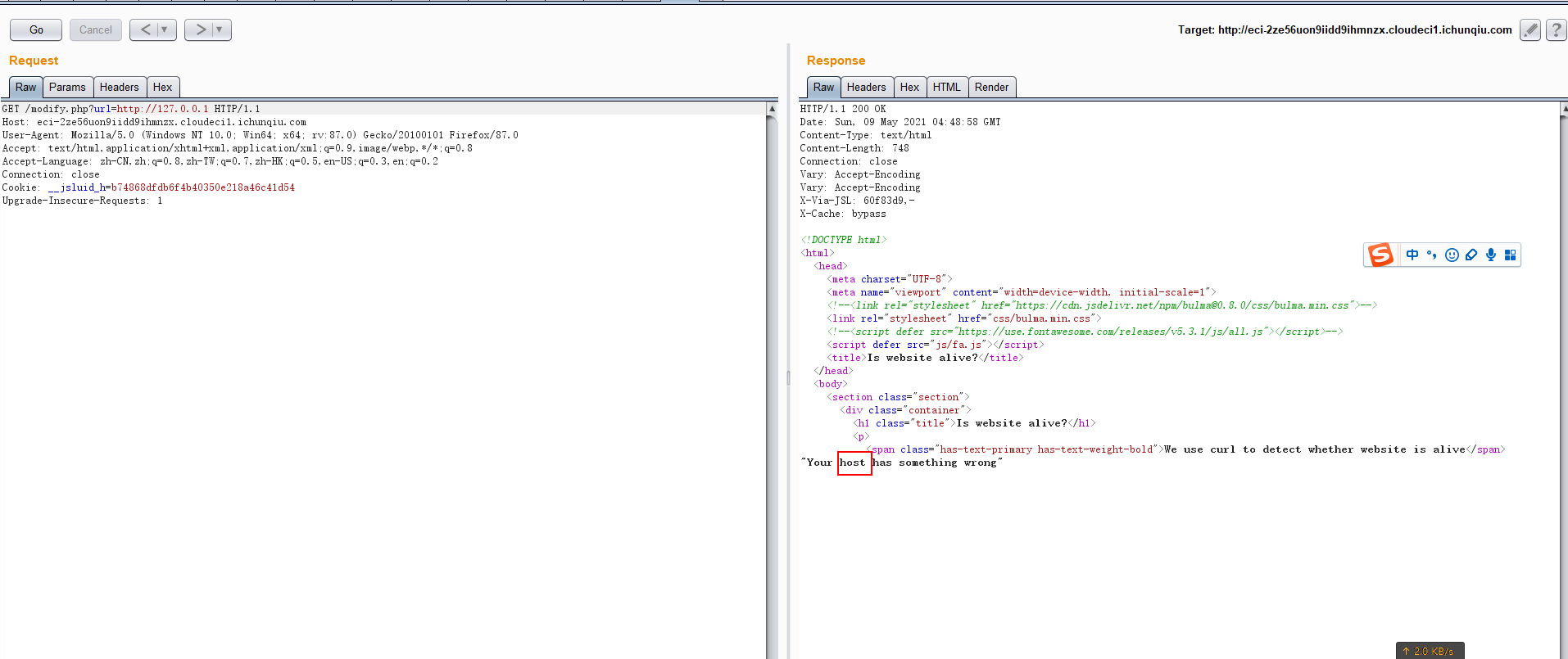This screenshot has width=1568, height=659.
Task: Click the h1 Is website alive? line
Action: click(974, 423)
